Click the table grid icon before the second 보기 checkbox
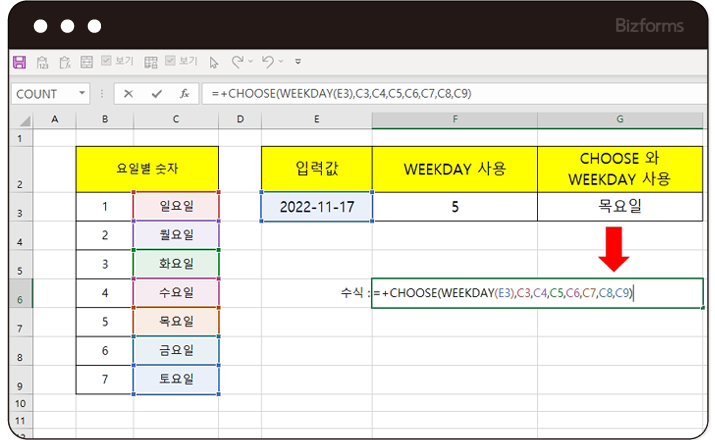 pos(151,62)
